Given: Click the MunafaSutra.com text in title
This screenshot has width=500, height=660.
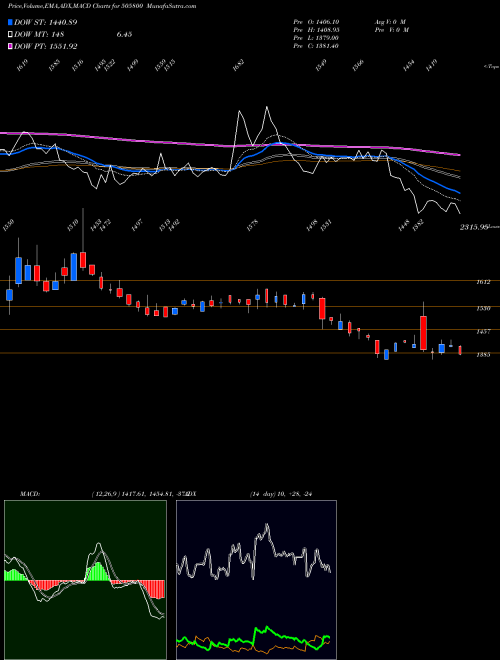Looking at the screenshot, I should pos(173,6).
